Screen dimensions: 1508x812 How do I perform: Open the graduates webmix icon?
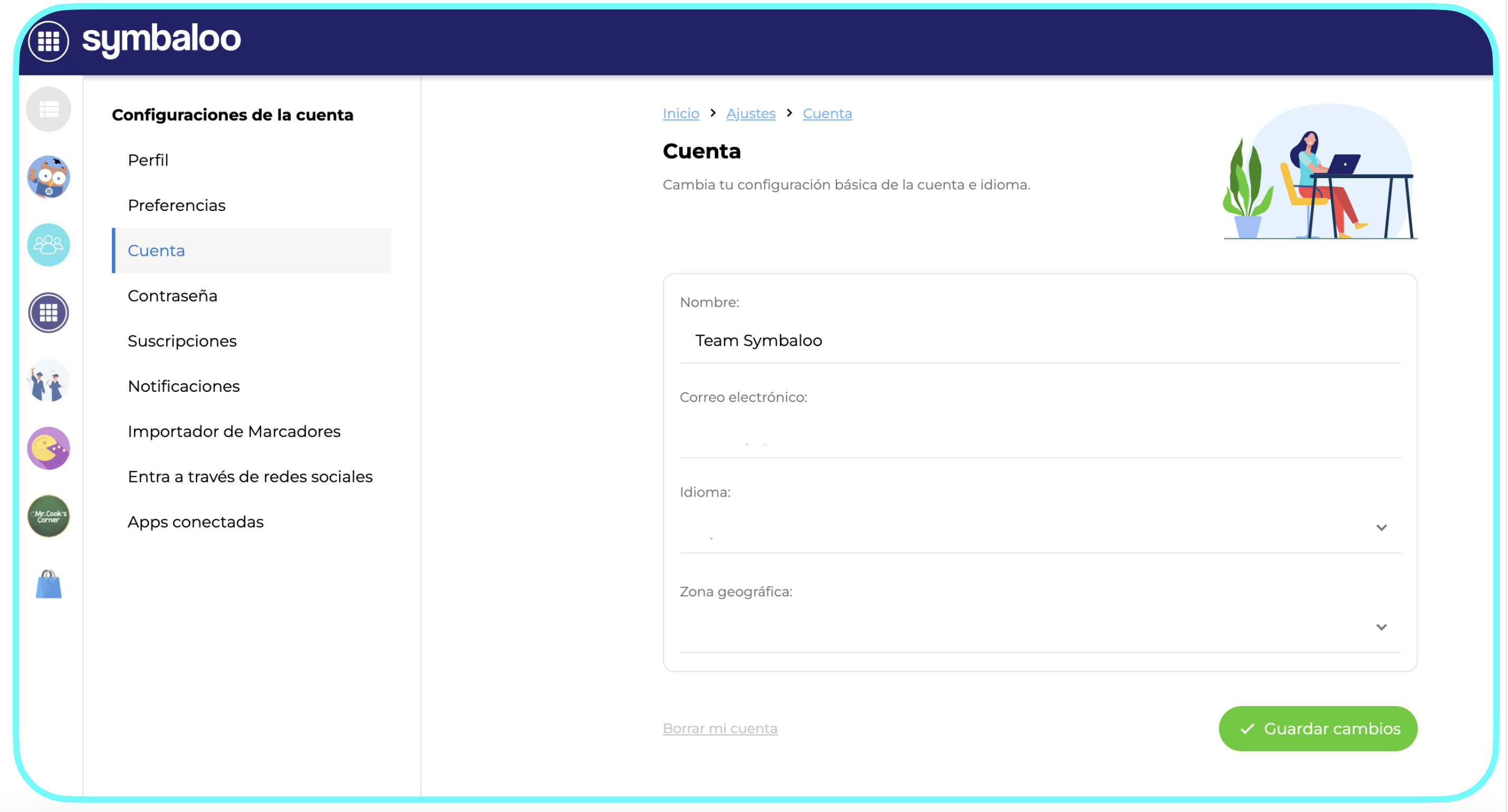pyautogui.click(x=49, y=381)
